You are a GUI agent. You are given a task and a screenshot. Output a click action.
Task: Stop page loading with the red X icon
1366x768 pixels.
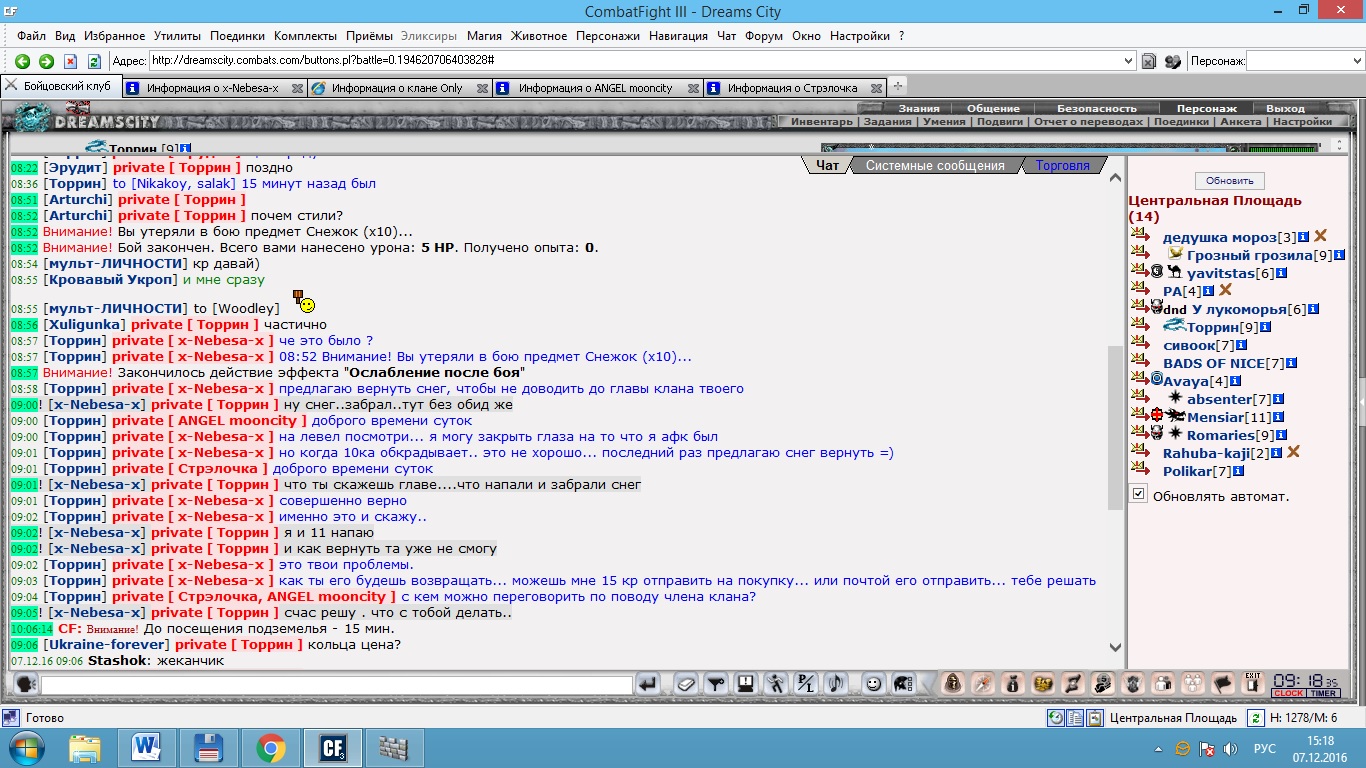70,61
